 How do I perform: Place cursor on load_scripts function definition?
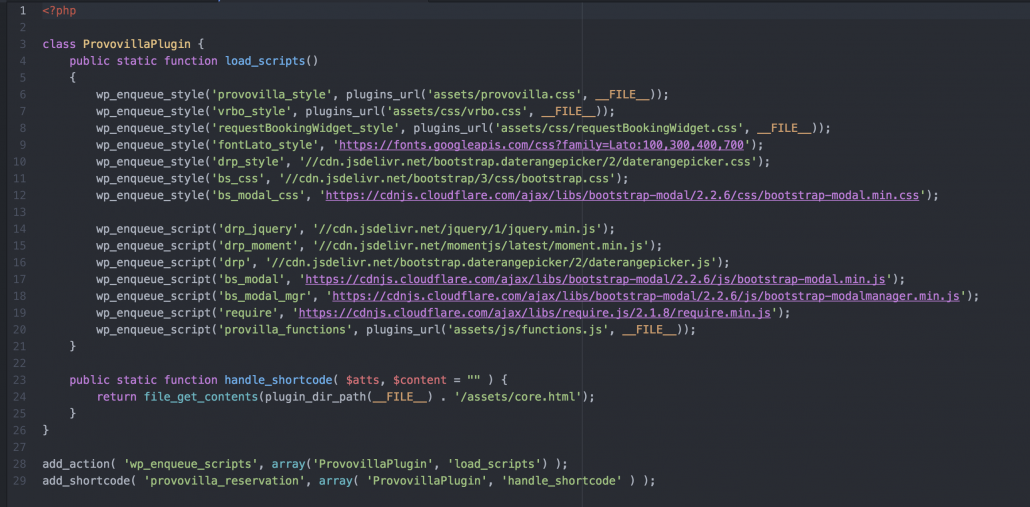266,61
